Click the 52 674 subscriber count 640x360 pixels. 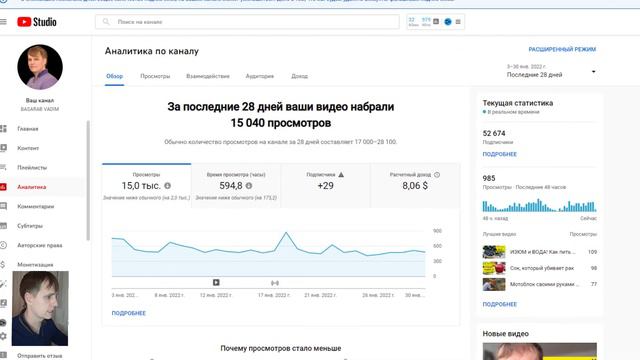(494, 133)
